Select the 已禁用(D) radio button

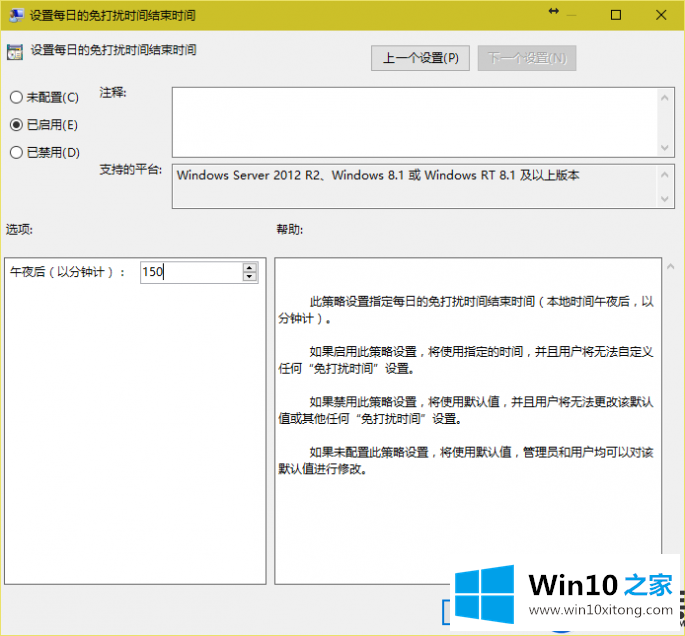[x=16, y=152]
